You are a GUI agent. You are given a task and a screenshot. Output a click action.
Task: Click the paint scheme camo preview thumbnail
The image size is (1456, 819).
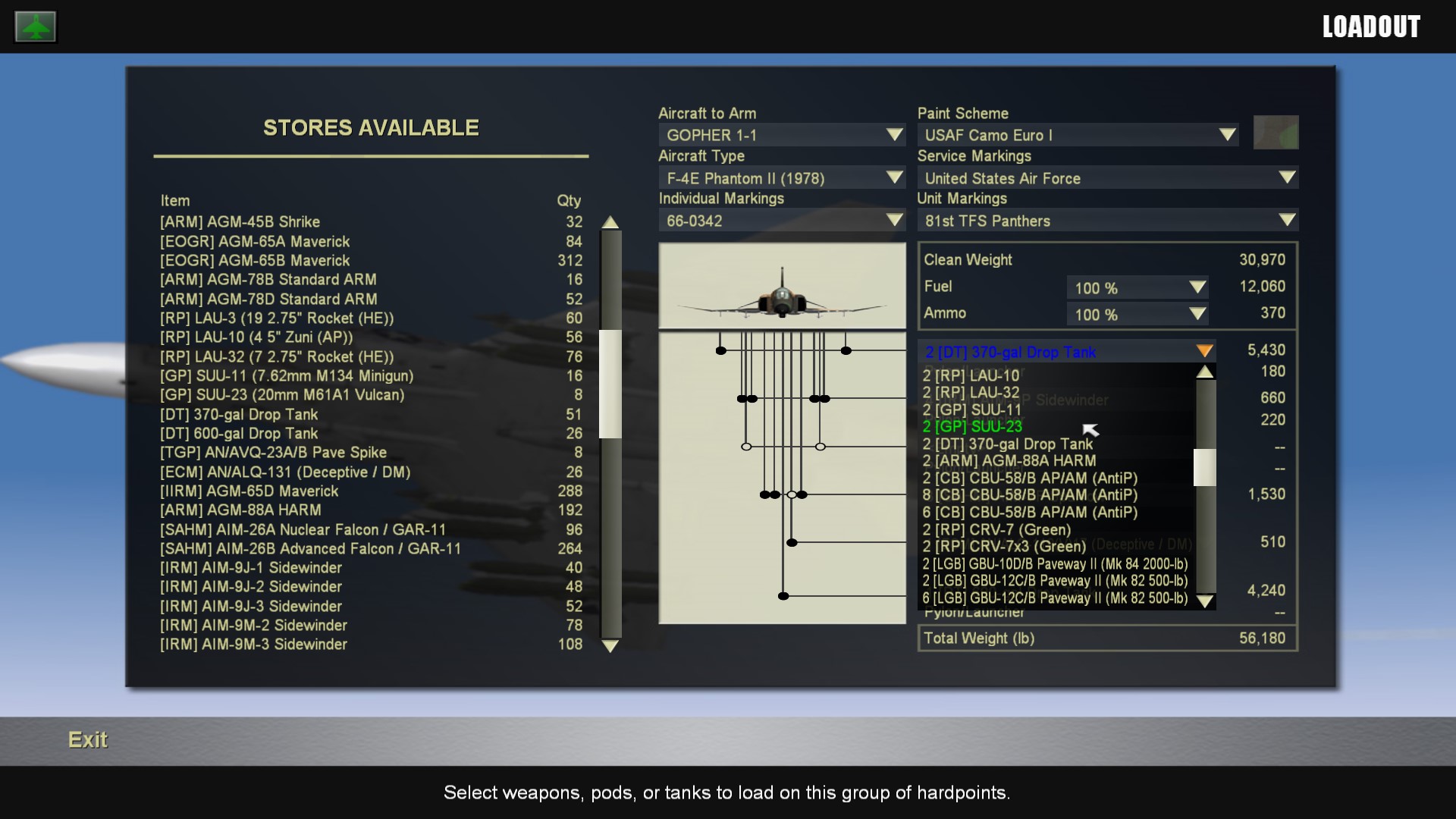click(x=1276, y=132)
